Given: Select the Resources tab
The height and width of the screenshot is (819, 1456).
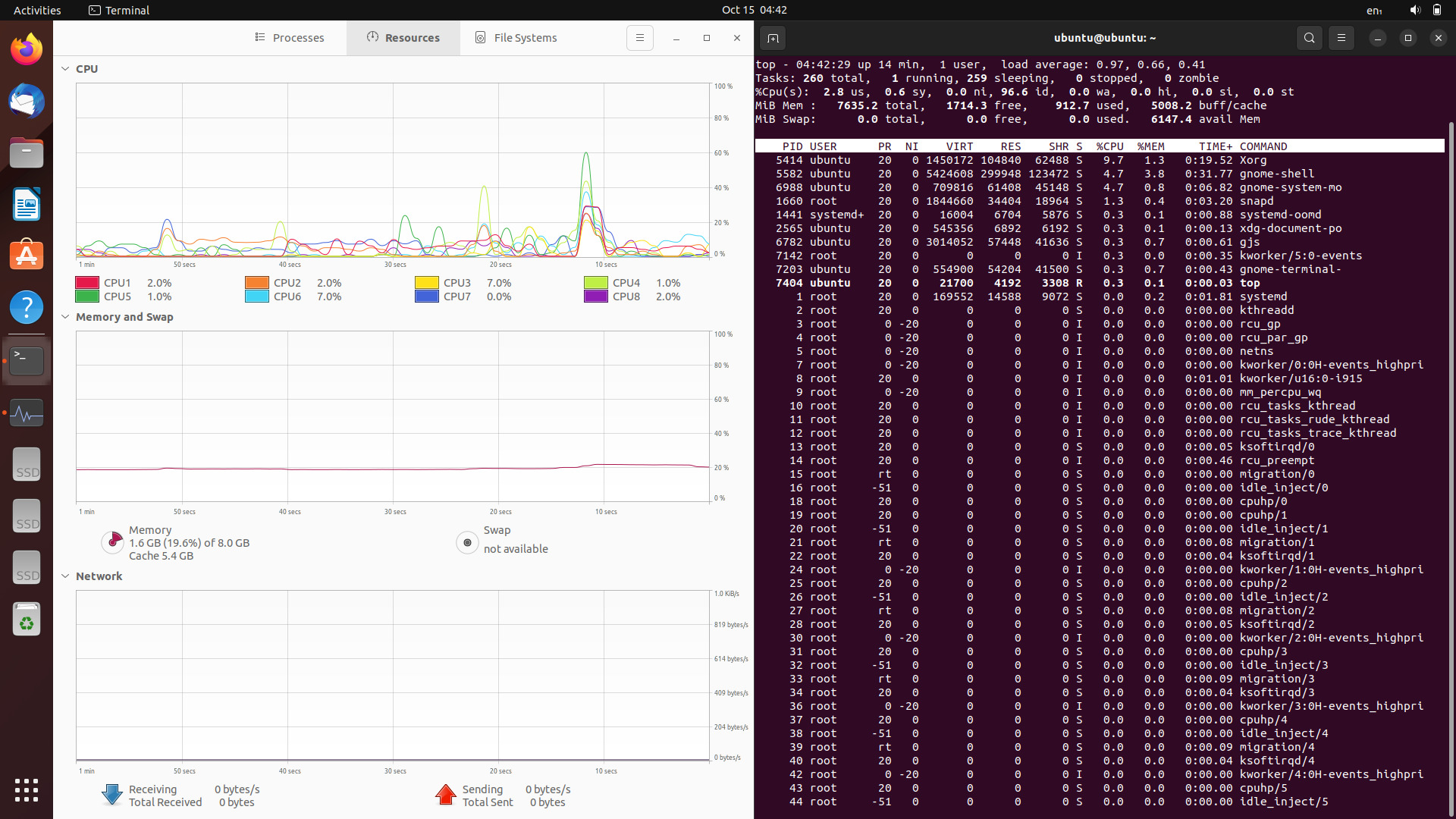Looking at the screenshot, I should click(403, 38).
